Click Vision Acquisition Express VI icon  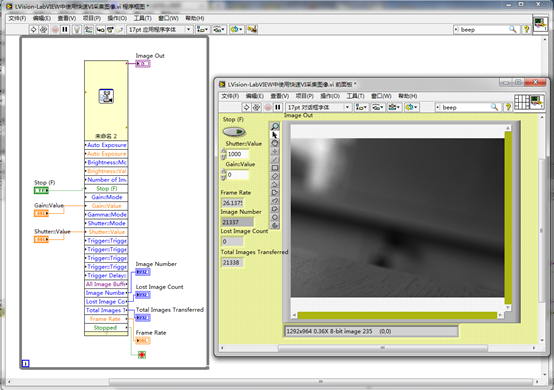pos(106,96)
